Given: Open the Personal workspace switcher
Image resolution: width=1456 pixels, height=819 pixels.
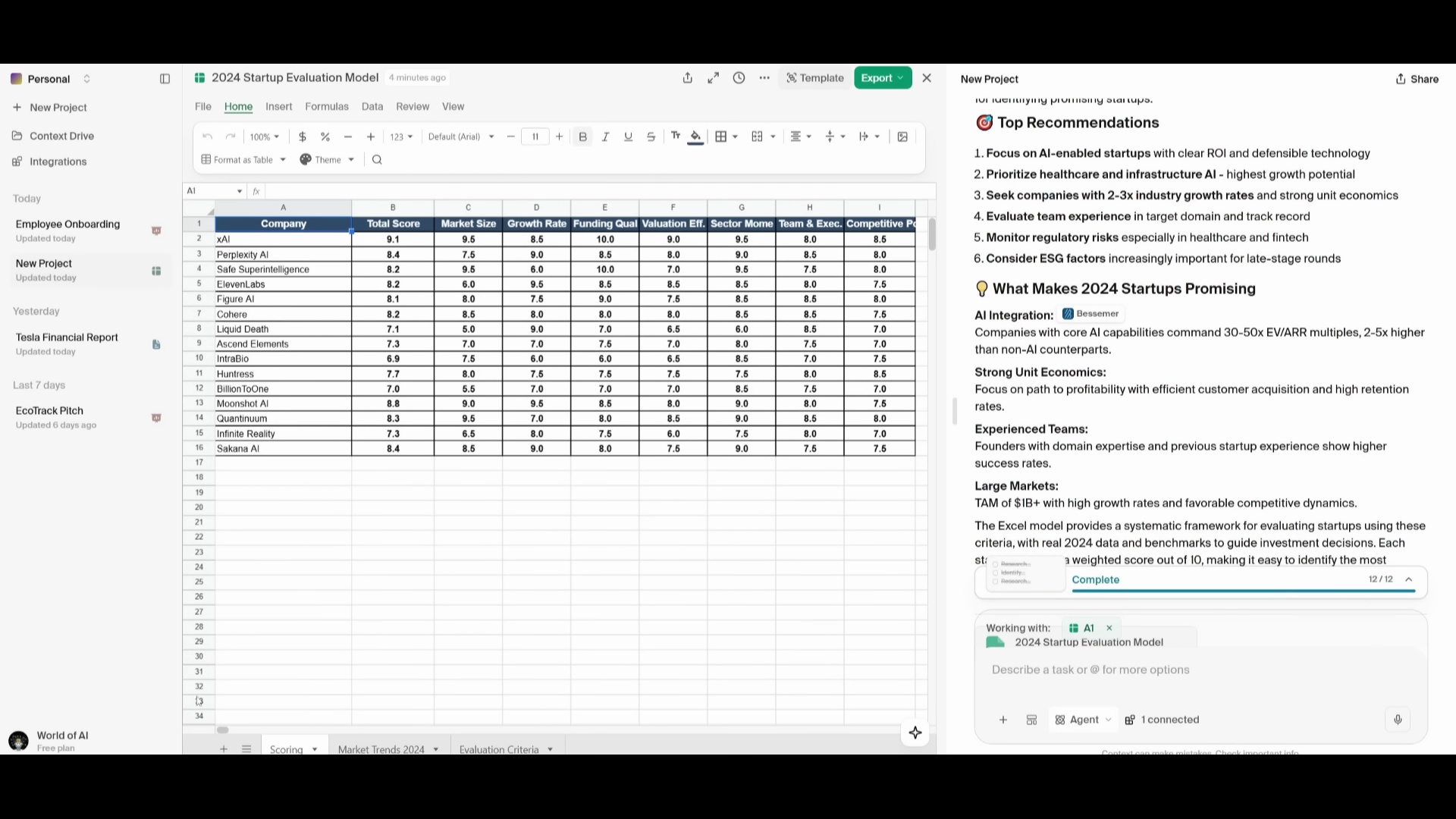Looking at the screenshot, I should click(51, 79).
